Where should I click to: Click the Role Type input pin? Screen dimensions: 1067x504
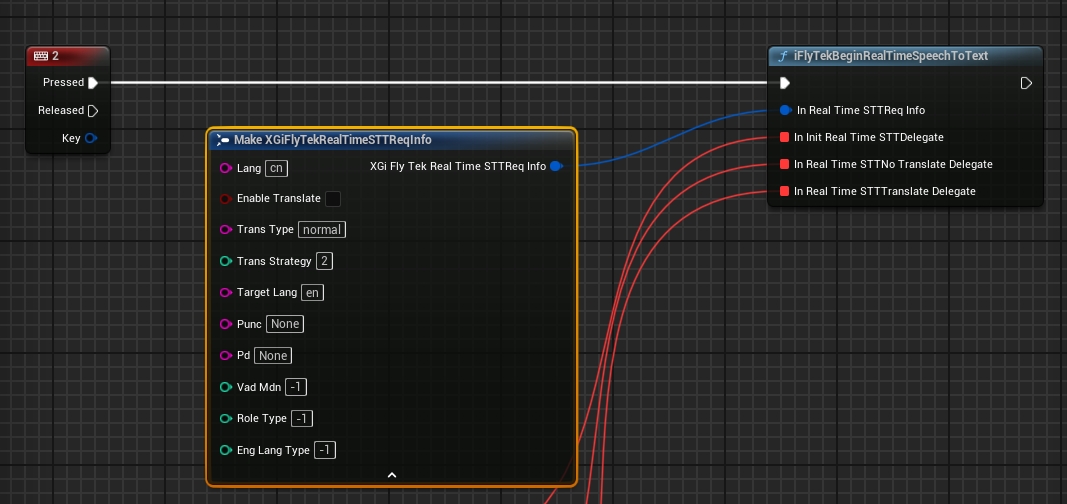pyautogui.click(x=226, y=418)
